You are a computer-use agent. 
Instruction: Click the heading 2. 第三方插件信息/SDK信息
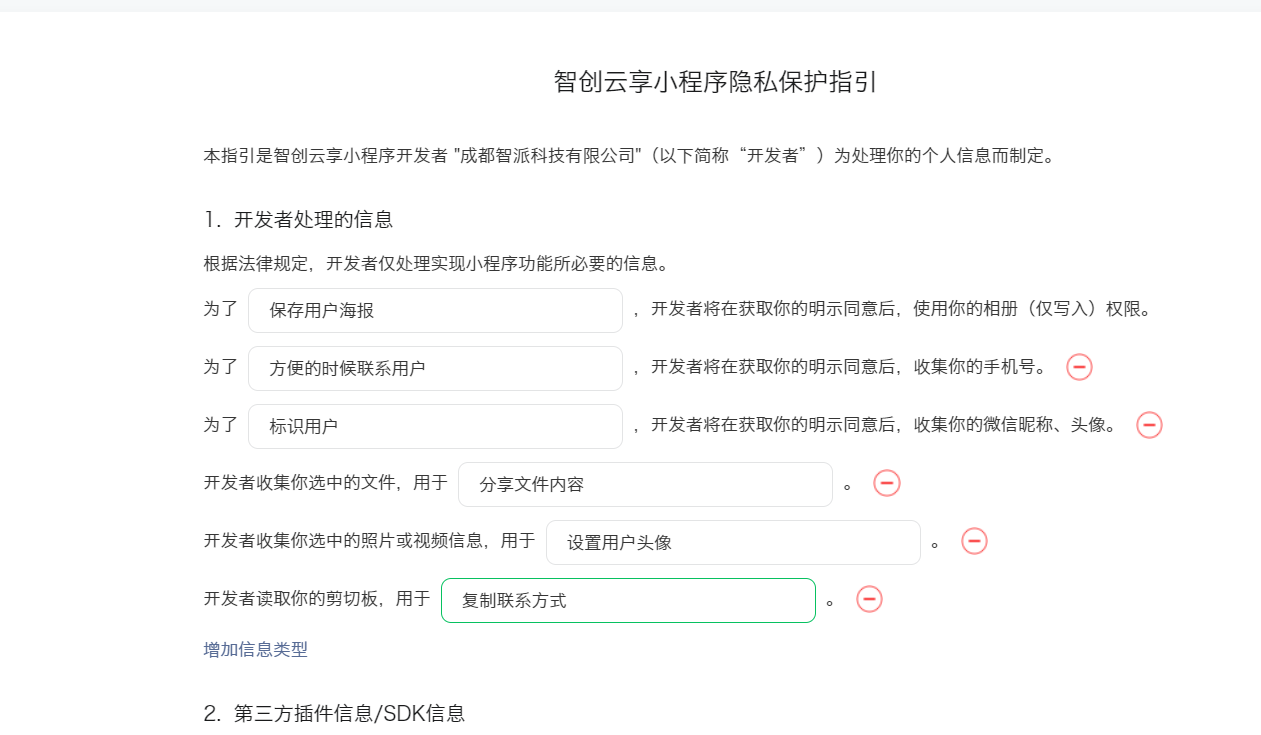pos(335,713)
